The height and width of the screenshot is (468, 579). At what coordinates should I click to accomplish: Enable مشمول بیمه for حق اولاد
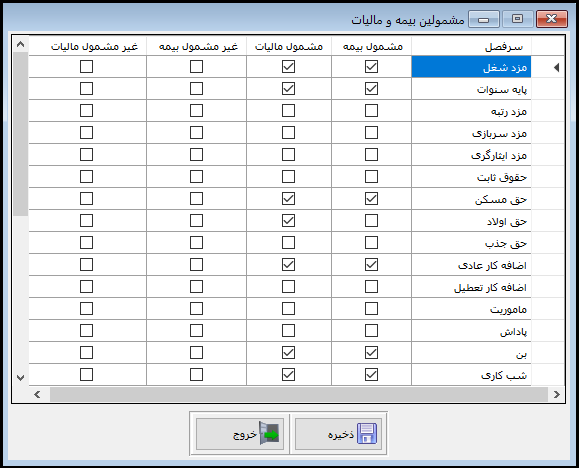(x=371, y=221)
